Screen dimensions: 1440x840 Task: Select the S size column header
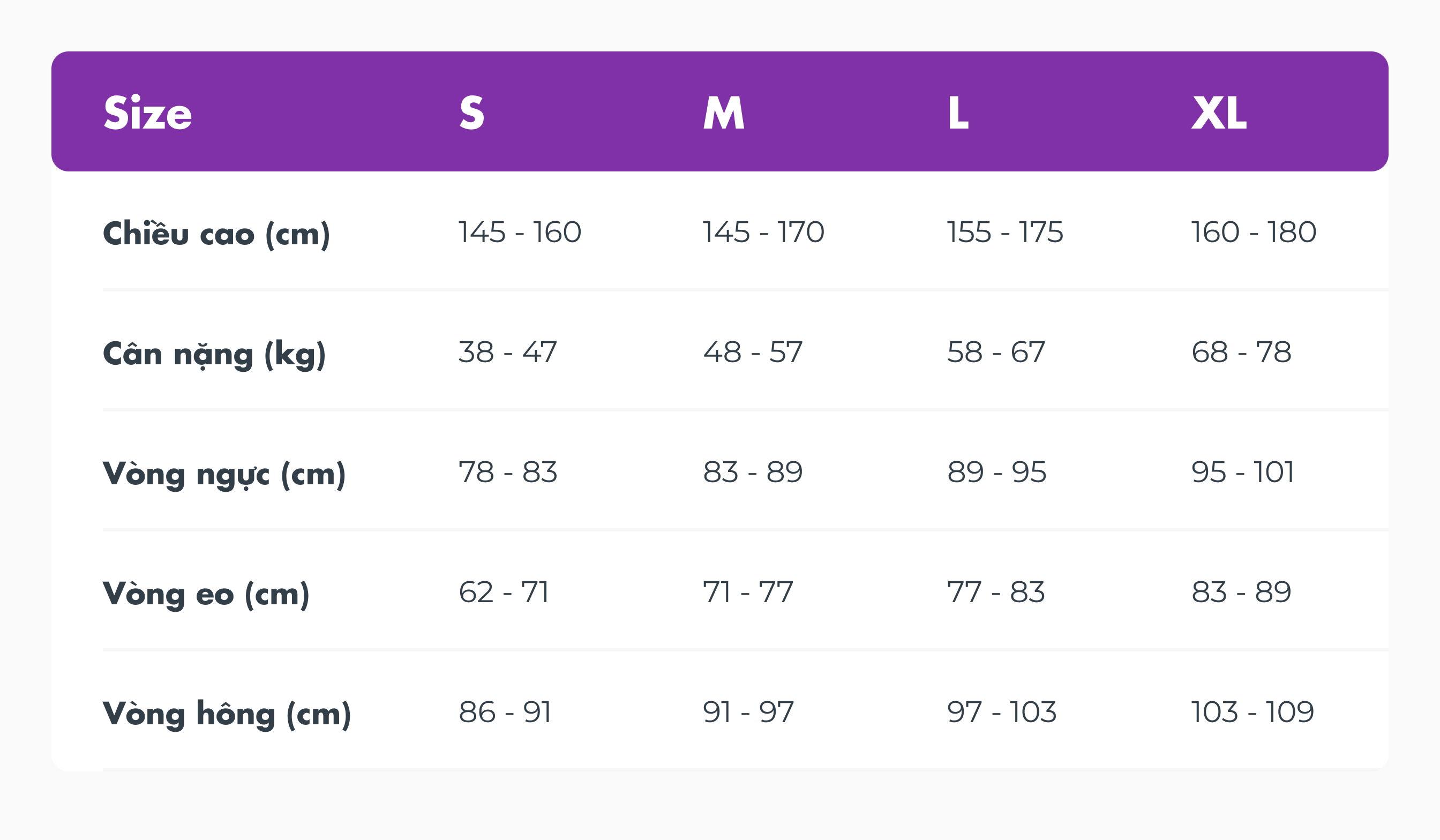point(472,112)
